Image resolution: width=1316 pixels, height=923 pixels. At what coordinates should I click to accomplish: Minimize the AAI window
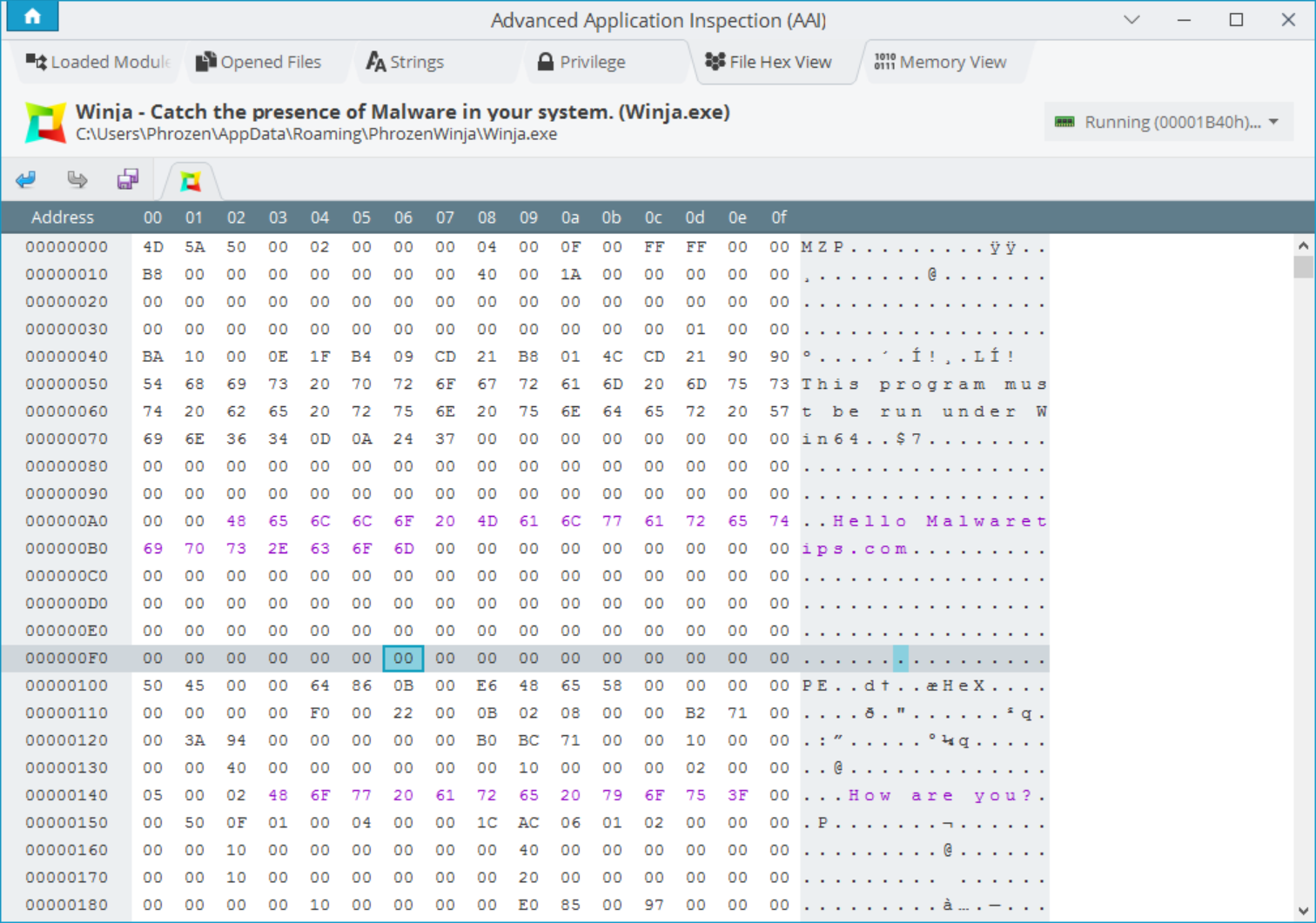1184,19
